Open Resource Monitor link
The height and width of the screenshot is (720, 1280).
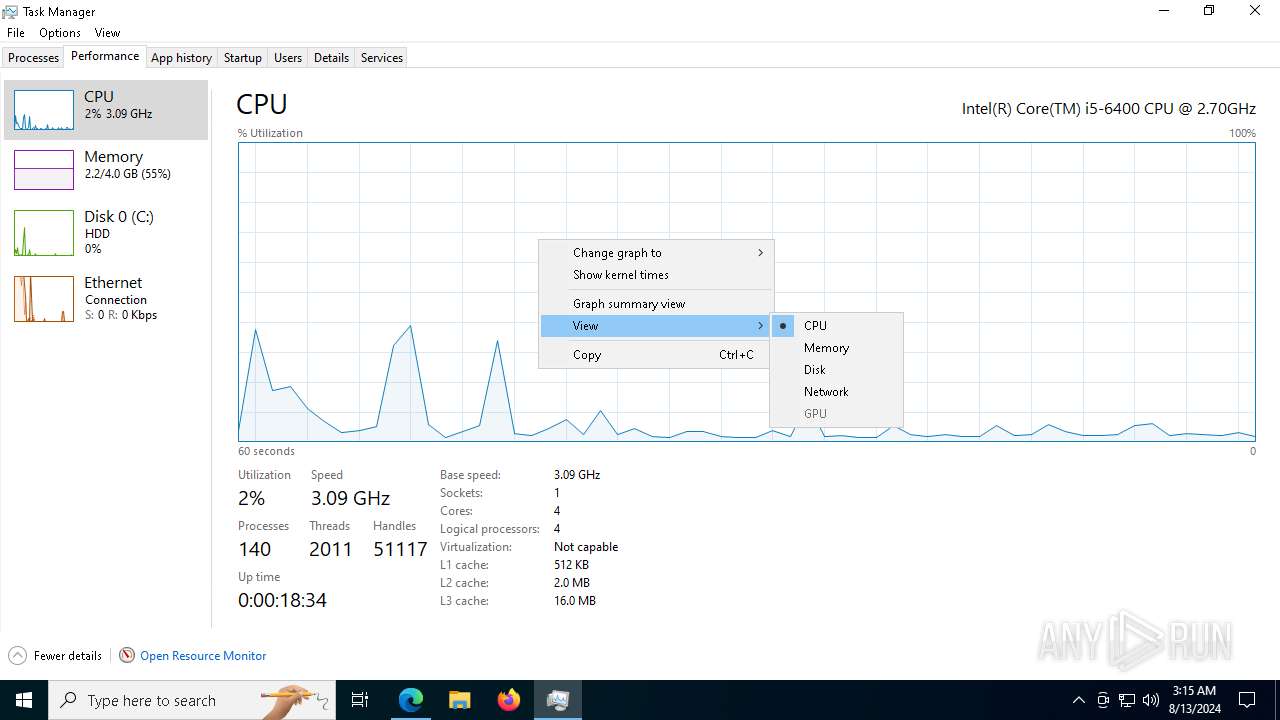click(x=203, y=656)
